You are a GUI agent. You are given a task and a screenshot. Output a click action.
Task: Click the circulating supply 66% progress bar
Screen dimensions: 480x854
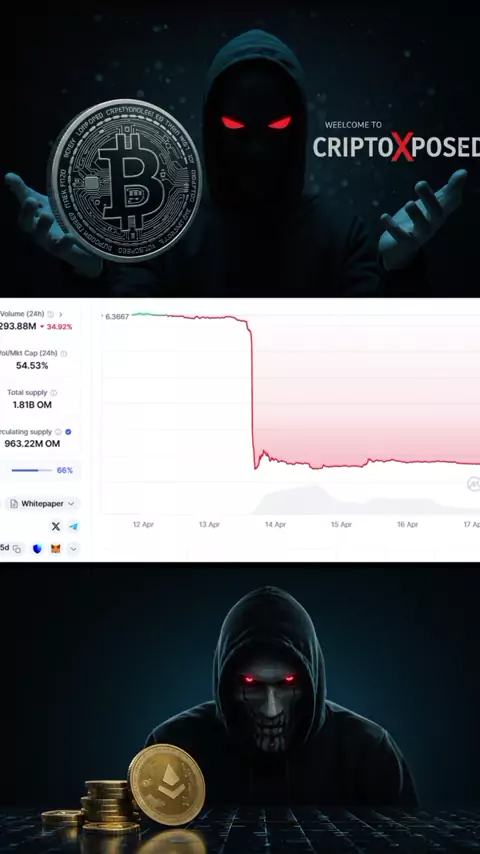coord(32,470)
